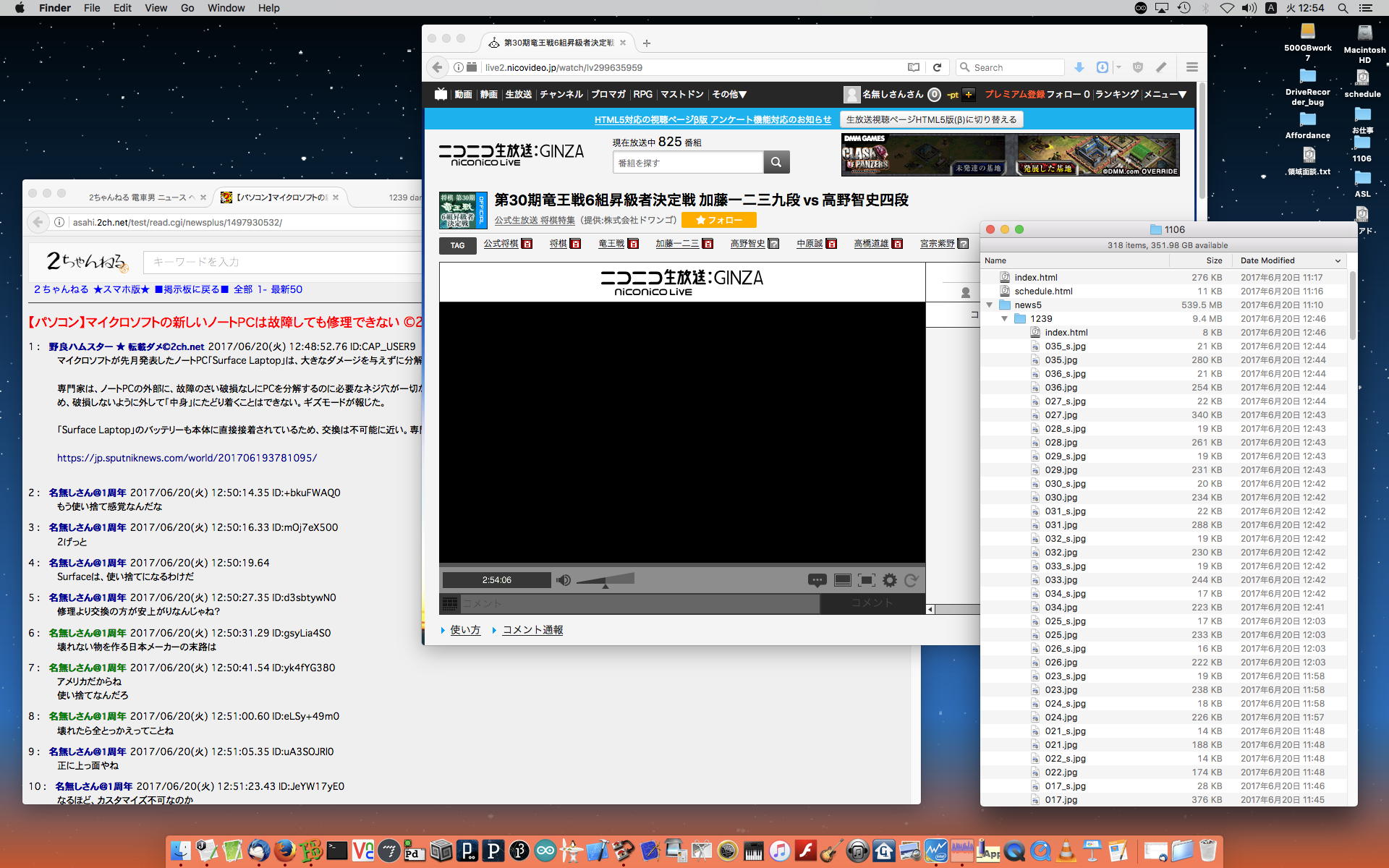Collapse the news5 folder in Finder

(990, 305)
